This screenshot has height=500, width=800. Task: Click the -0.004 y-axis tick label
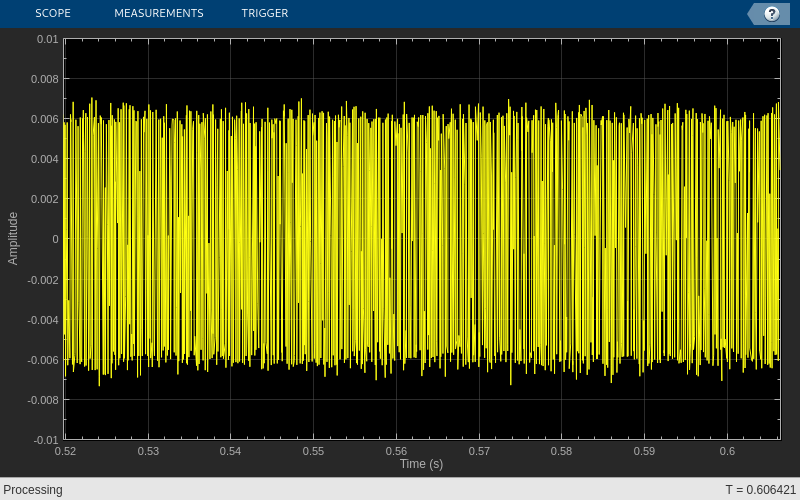tap(43, 320)
